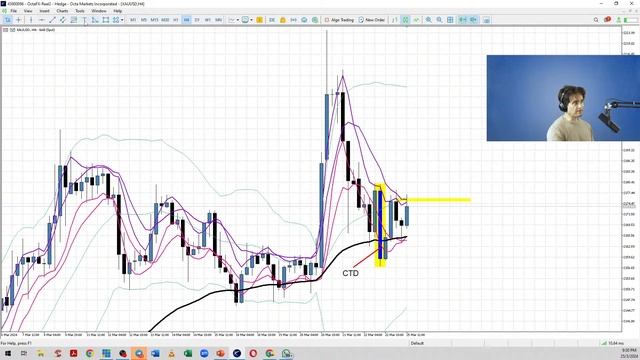Open the search magnifier icon
Screen dimensions: 640x360
596,20
